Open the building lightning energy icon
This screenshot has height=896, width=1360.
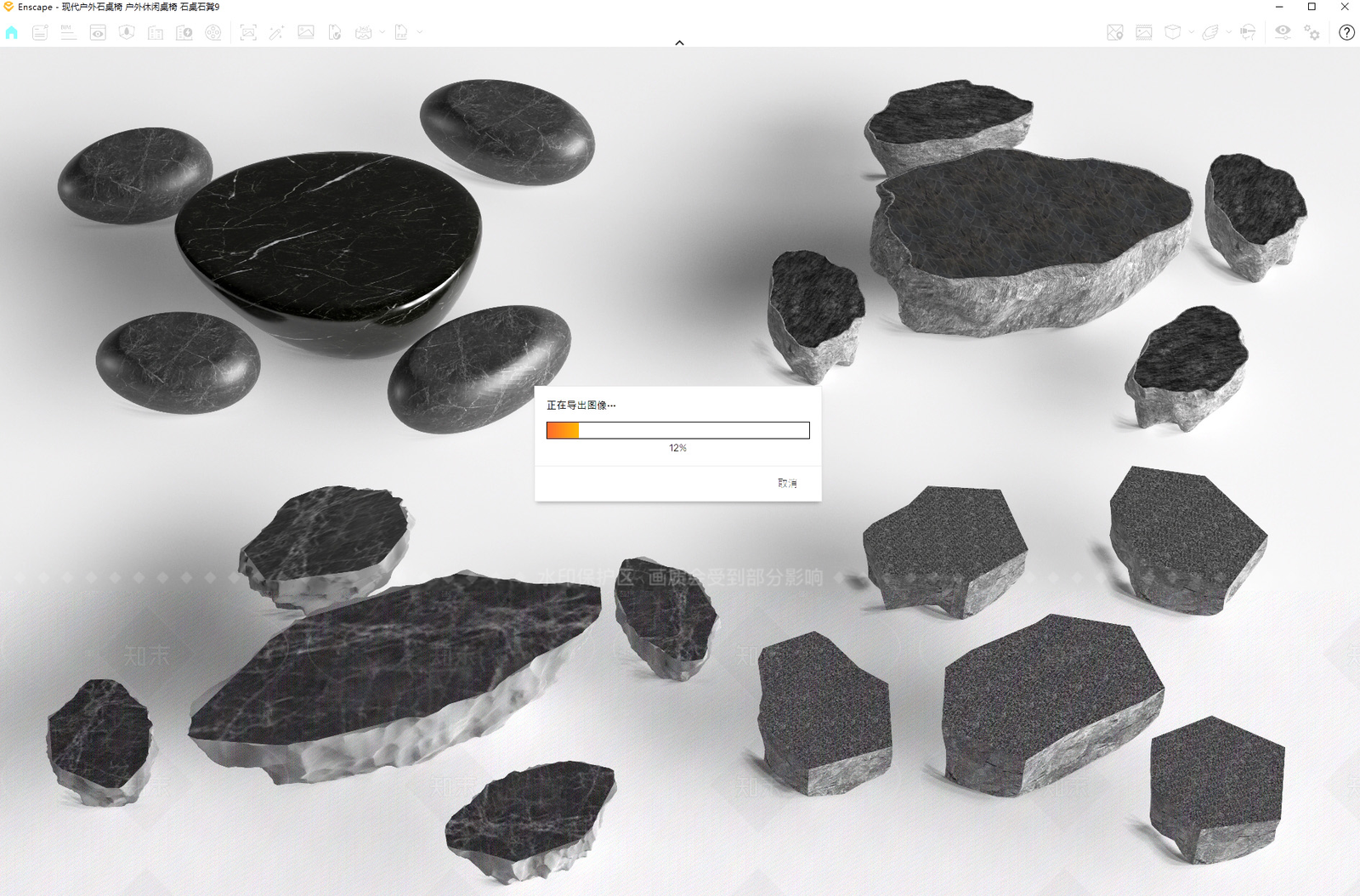tap(184, 32)
